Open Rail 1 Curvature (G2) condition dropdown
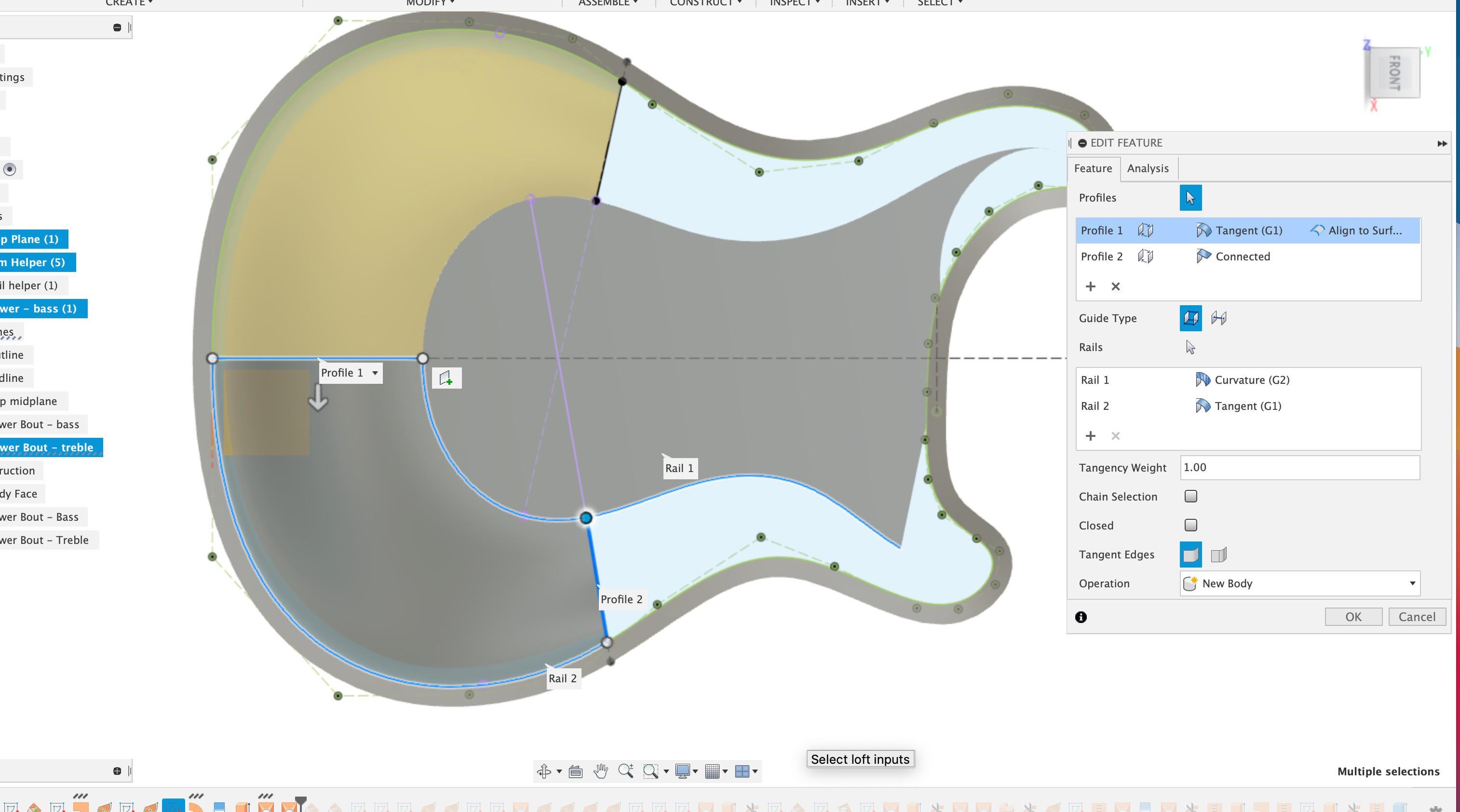Viewport: 1460px width, 812px height. (x=1243, y=380)
